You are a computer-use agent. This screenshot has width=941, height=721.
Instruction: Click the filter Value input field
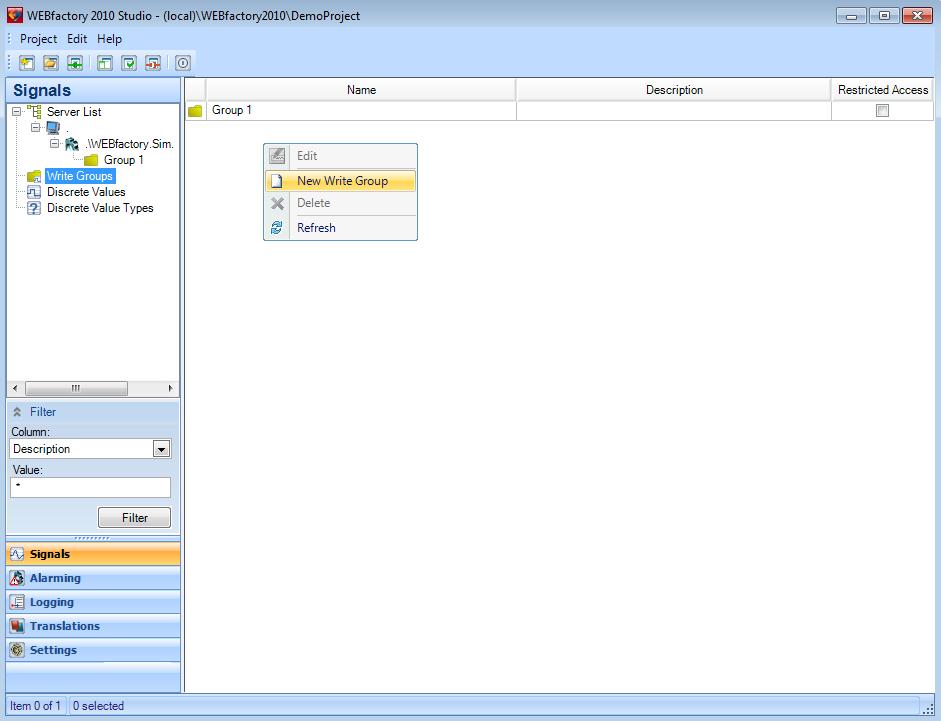(90, 487)
